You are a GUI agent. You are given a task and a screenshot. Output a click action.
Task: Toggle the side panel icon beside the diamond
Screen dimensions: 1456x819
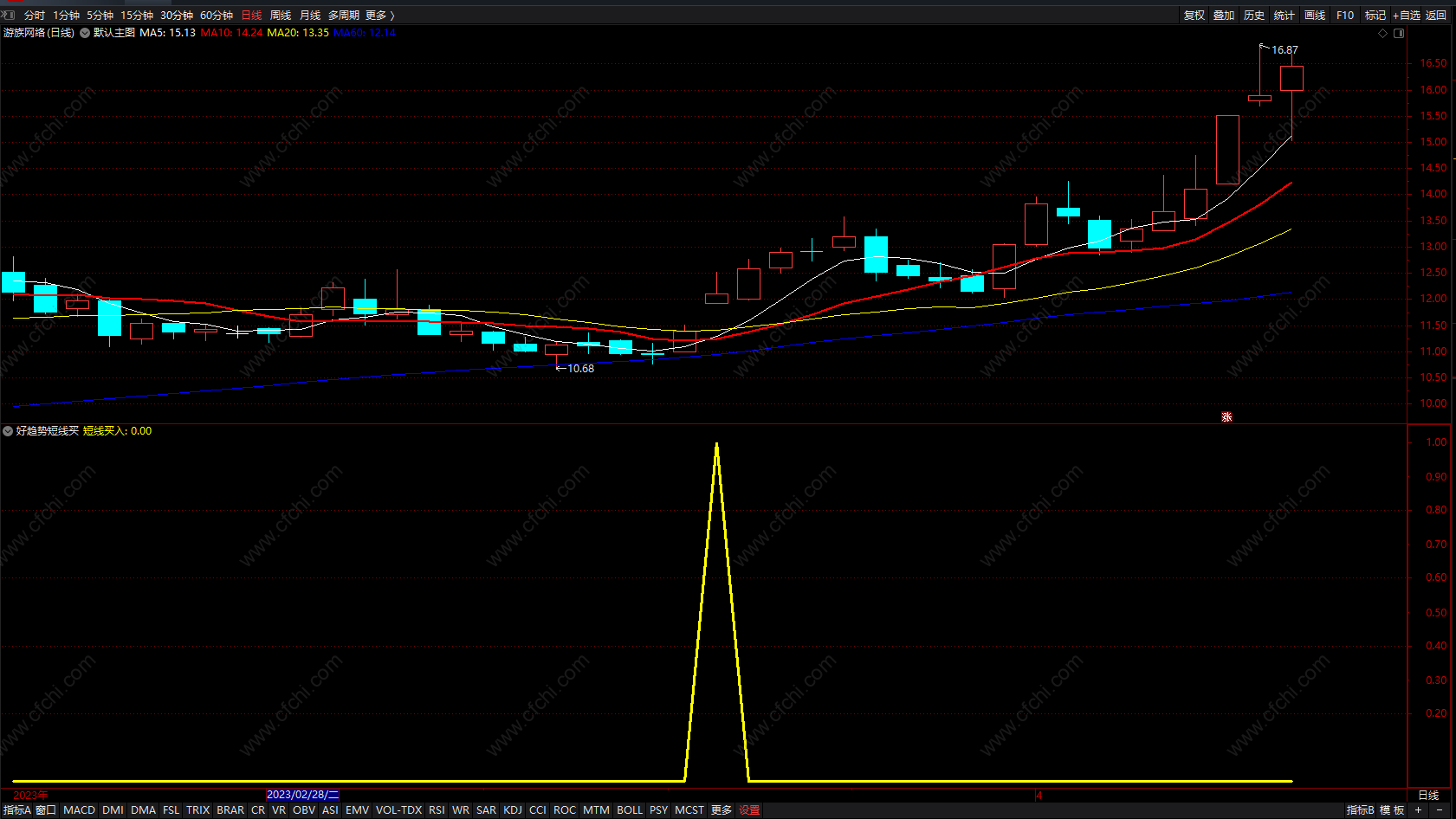point(1399,33)
